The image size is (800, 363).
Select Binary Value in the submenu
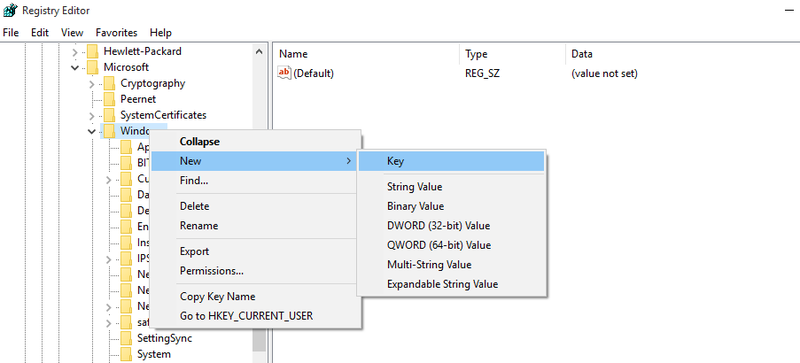[x=452, y=206]
